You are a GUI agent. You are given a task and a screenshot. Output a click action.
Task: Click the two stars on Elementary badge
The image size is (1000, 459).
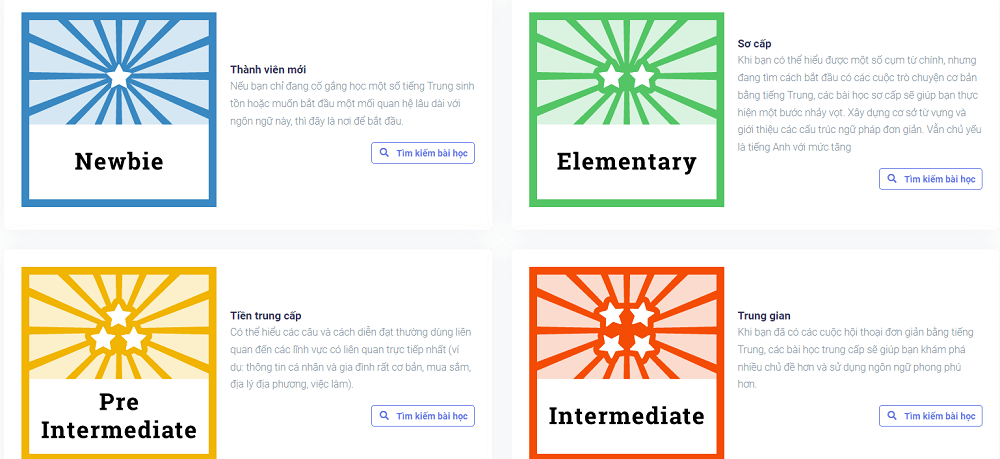(x=626, y=76)
